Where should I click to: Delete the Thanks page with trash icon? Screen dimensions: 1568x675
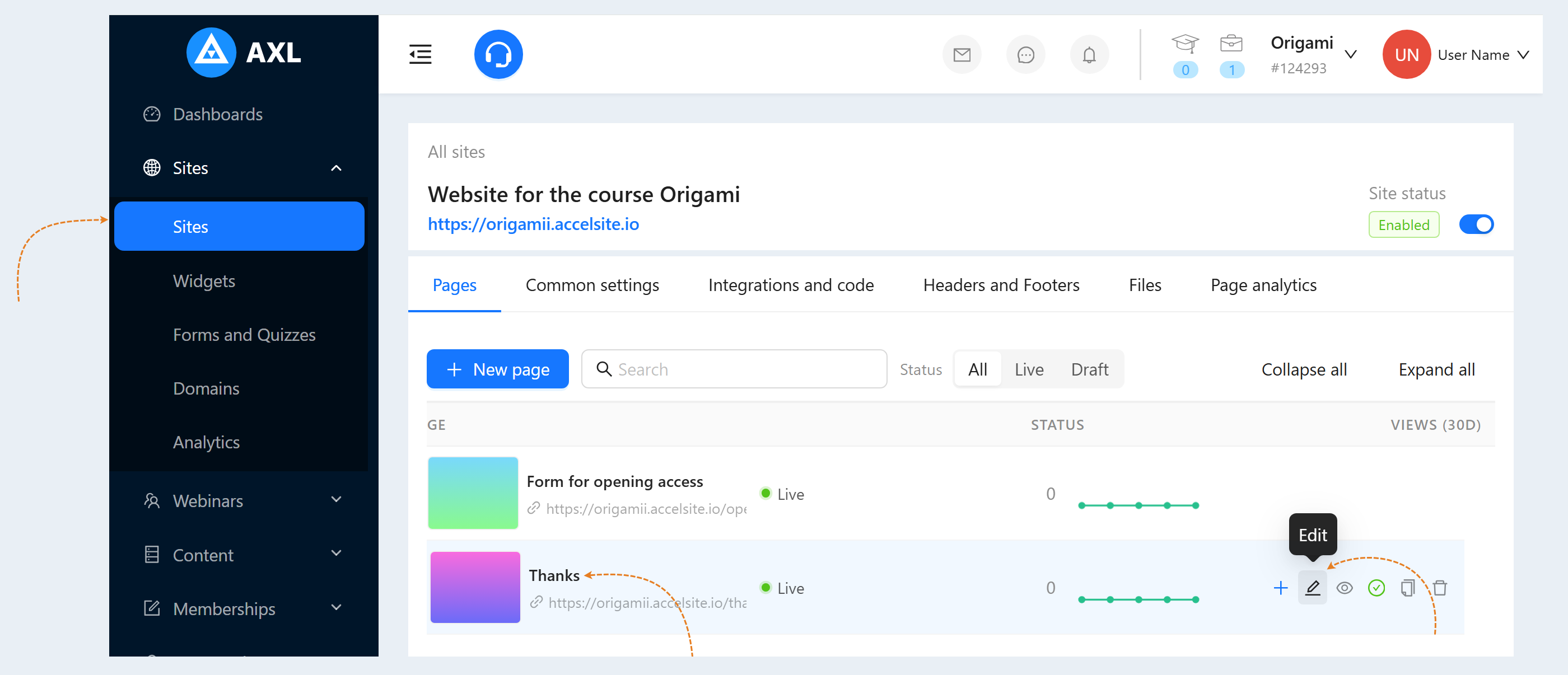click(x=1440, y=588)
